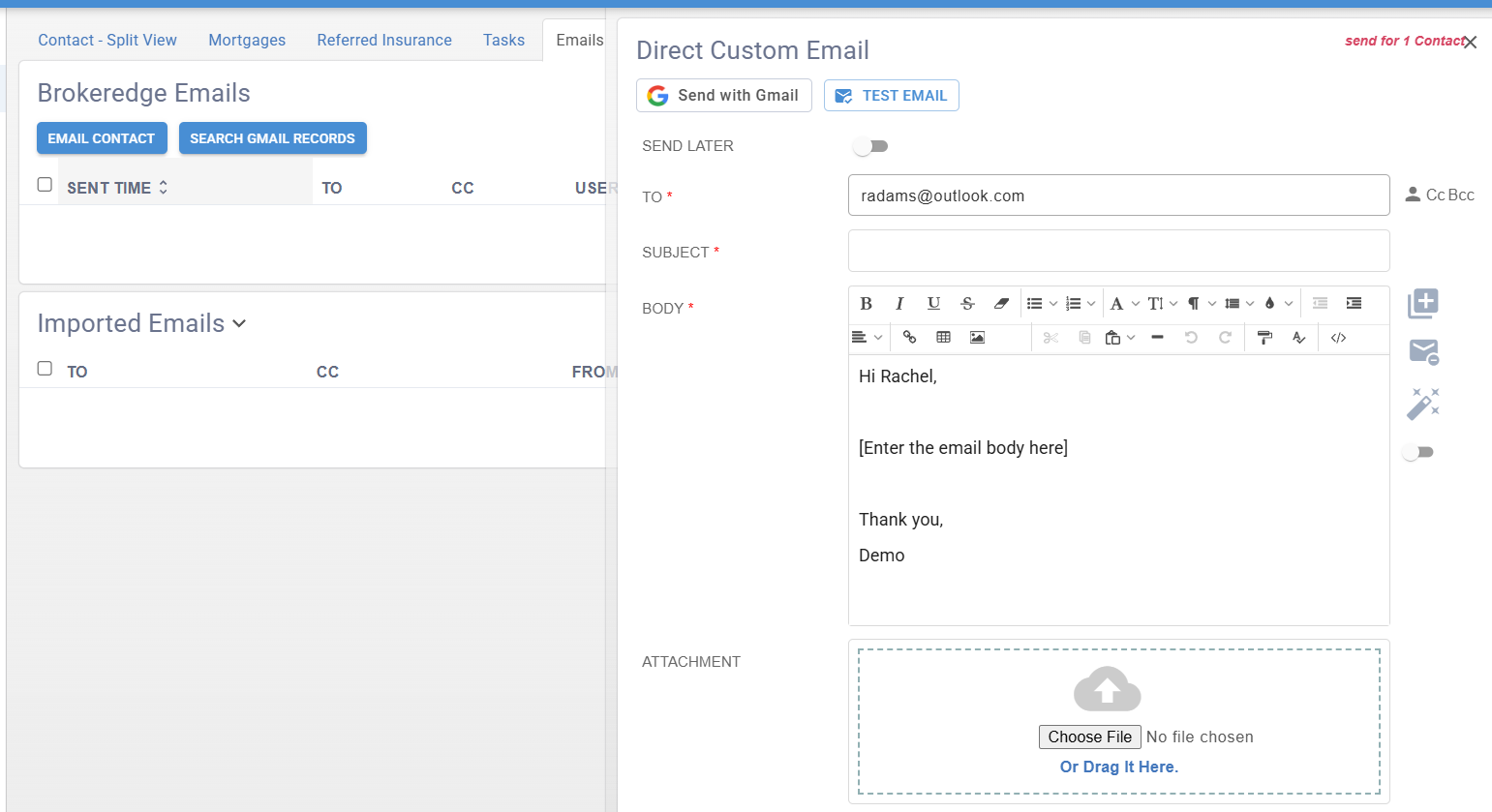Toggle the switch below magic wand

[x=1418, y=452]
